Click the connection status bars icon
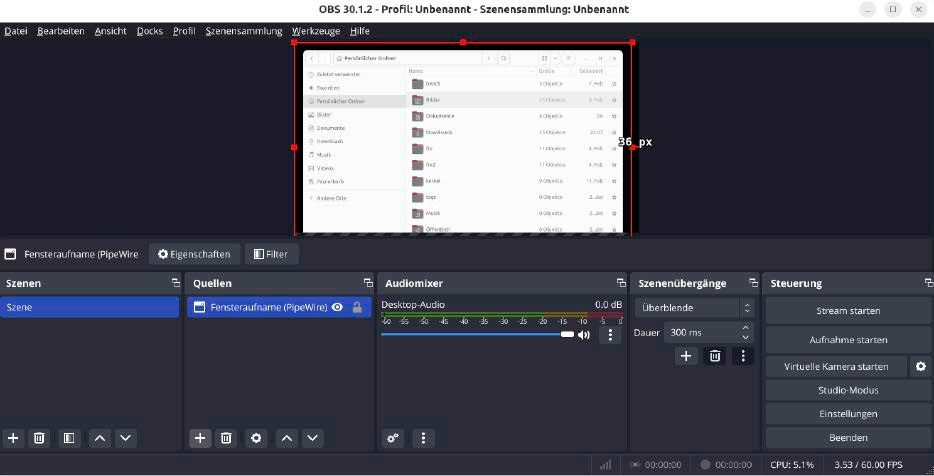The height and width of the screenshot is (476, 934). pyautogui.click(x=605, y=465)
